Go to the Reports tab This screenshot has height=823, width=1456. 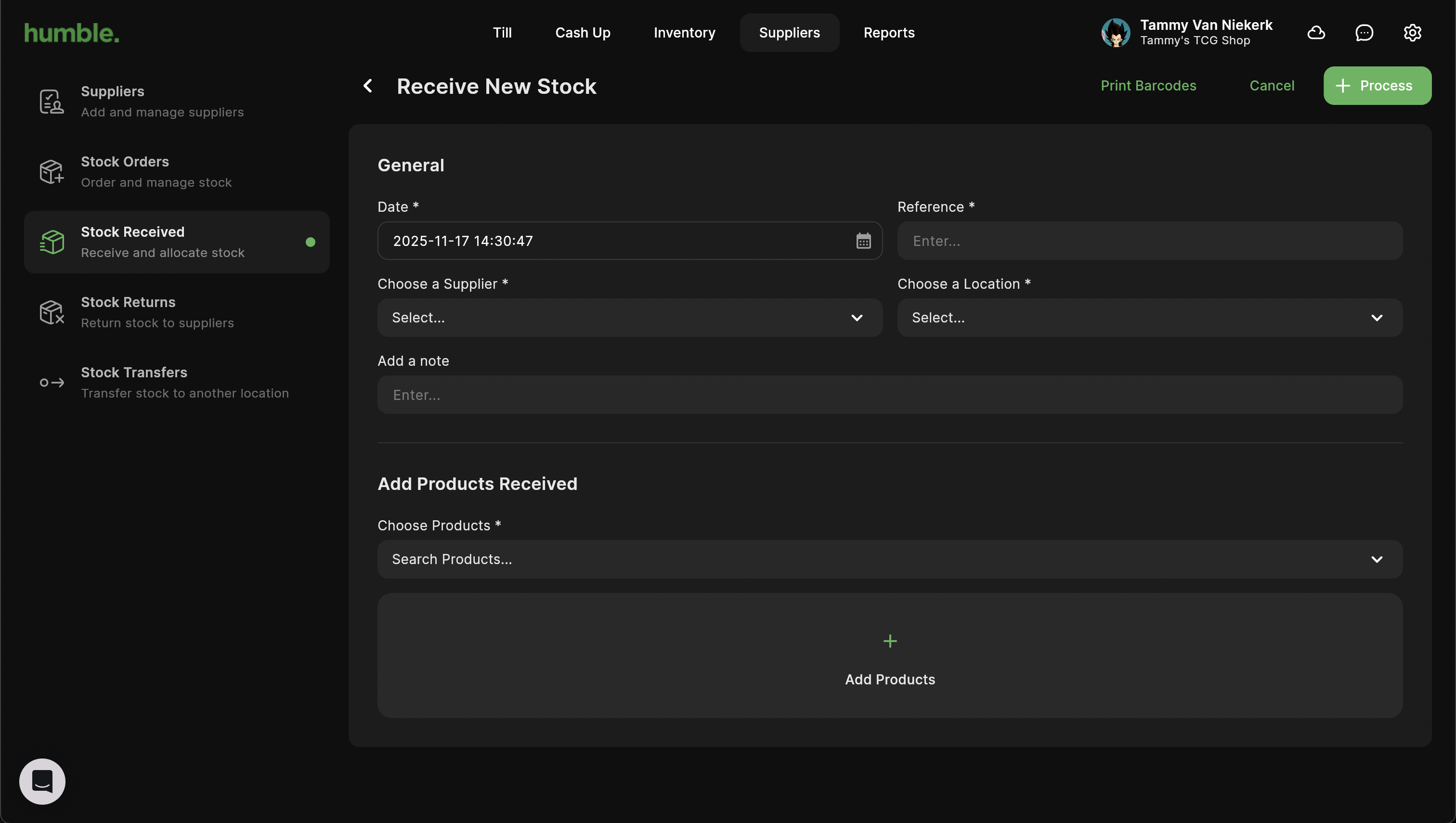tap(889, 33)
